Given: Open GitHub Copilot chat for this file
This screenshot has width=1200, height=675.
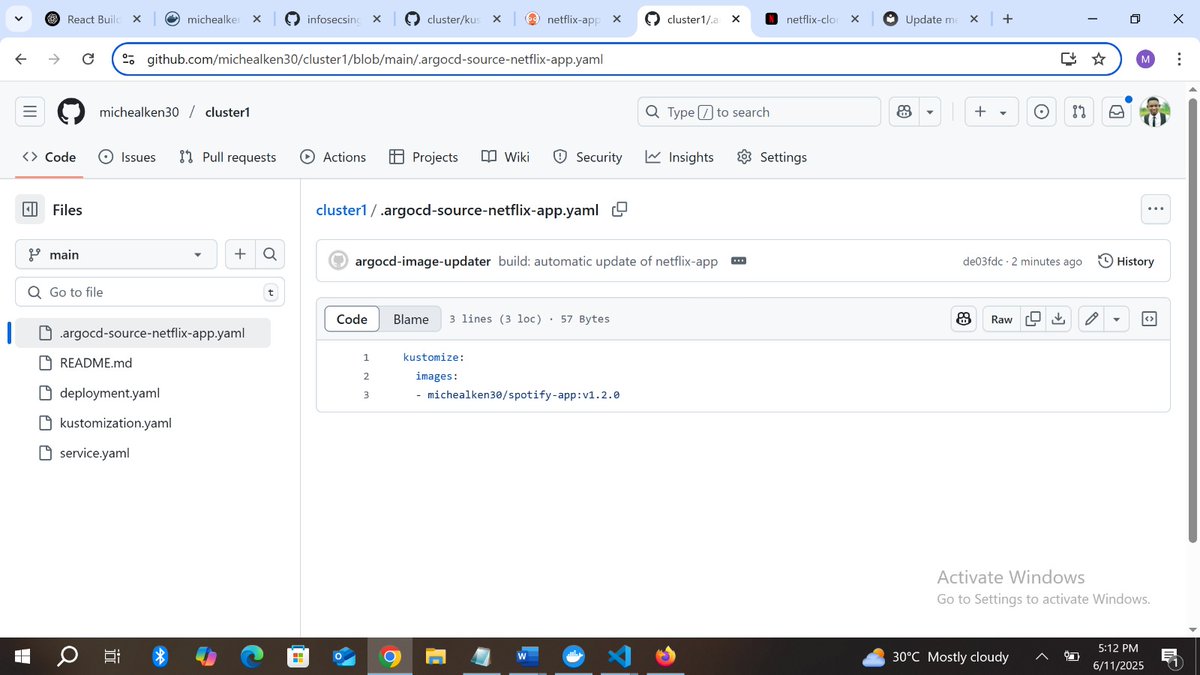Looking at the screenshot, I should point(963,318).
